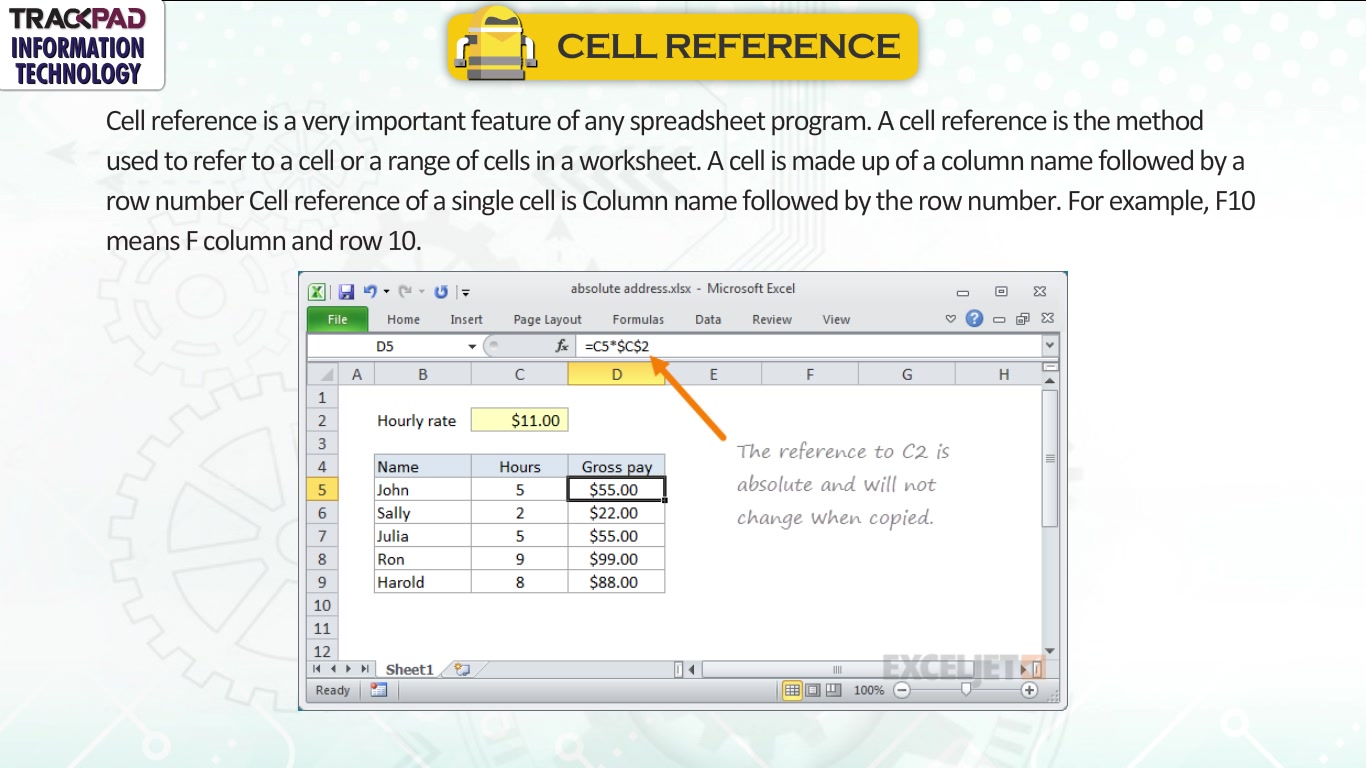Click the cell containing Harold
The height and width of the screenshot is (768, 1366).
point(422,582)
